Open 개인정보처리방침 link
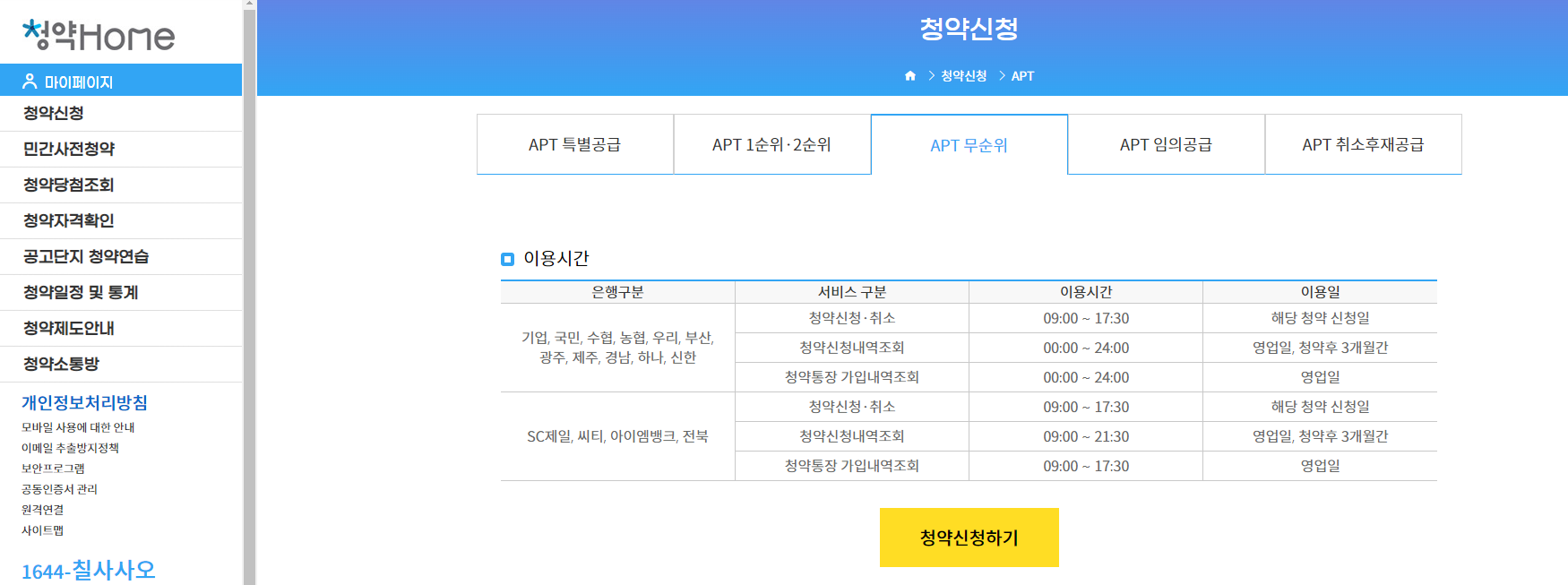This screenshot has width=1568, height=585. tap(84, 403)
